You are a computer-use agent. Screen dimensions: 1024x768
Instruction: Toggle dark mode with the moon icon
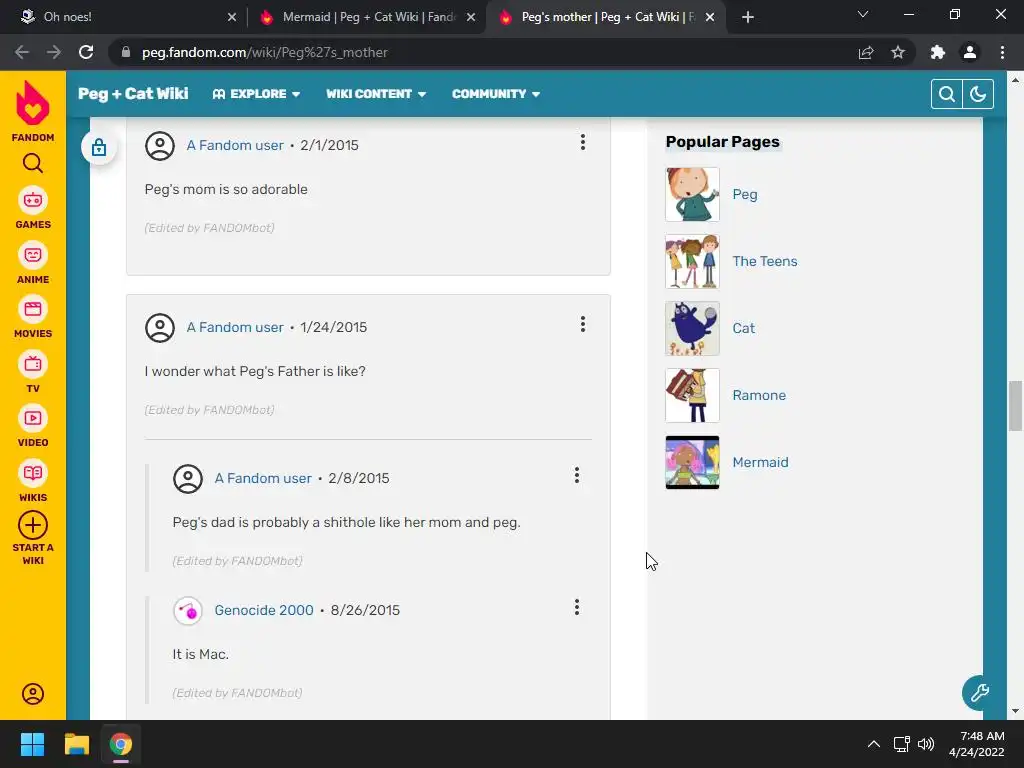tap(978, 94)
